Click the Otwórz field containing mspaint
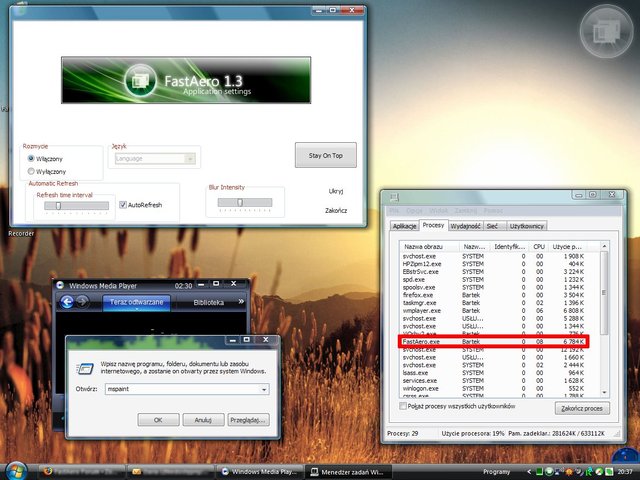640x480 pixels. click(187, 389)
